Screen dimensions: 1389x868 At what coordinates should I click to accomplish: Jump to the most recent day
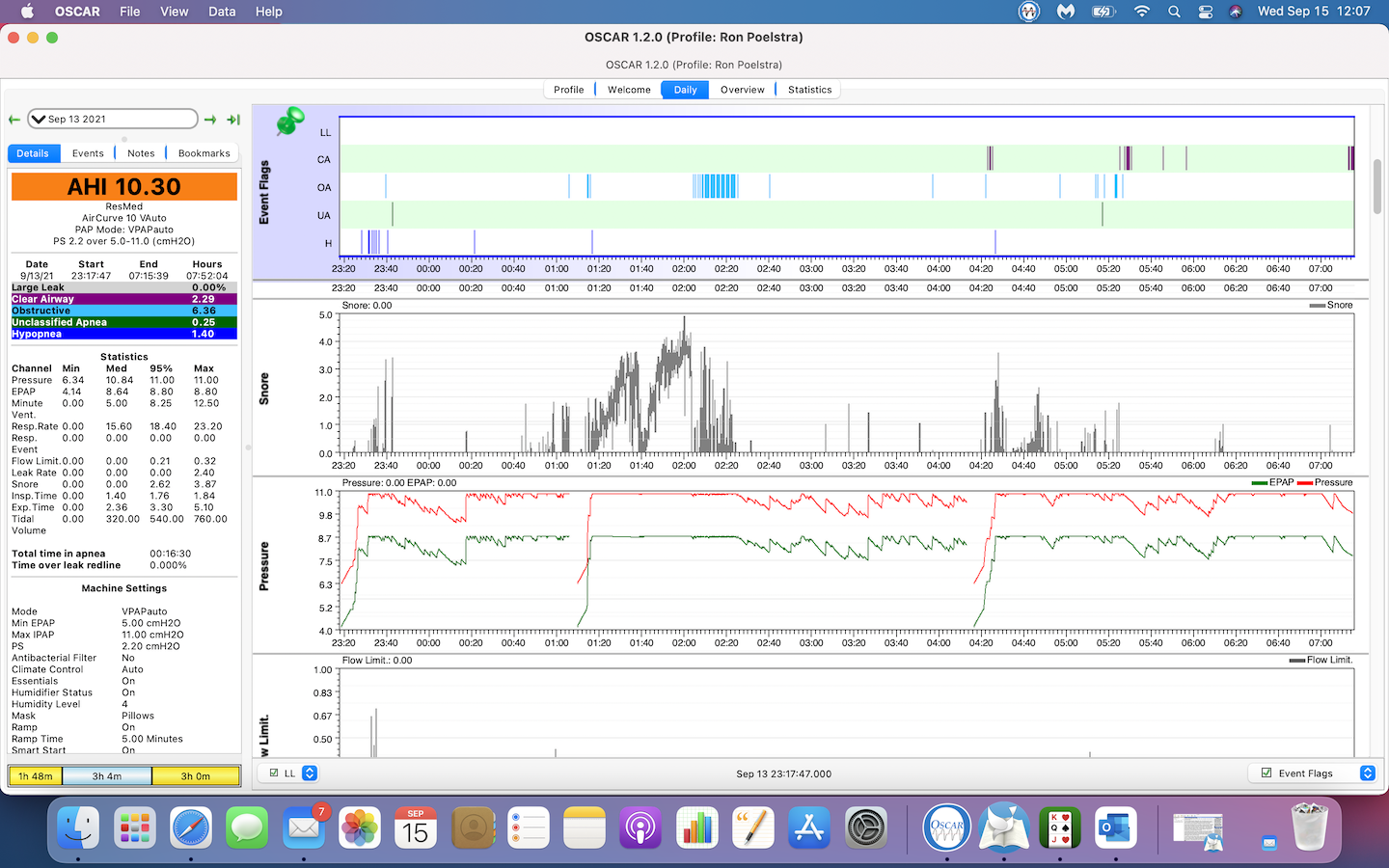[233, 120]
